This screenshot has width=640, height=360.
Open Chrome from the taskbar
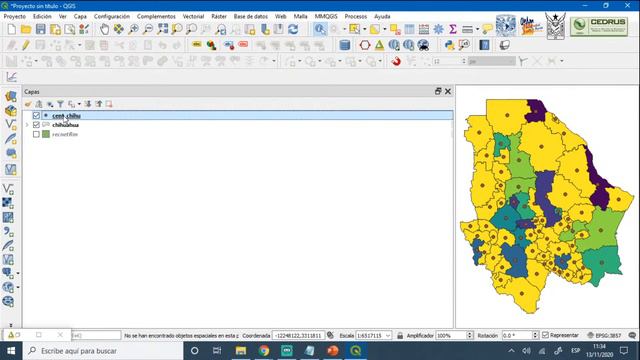click(x=264, y=351)
